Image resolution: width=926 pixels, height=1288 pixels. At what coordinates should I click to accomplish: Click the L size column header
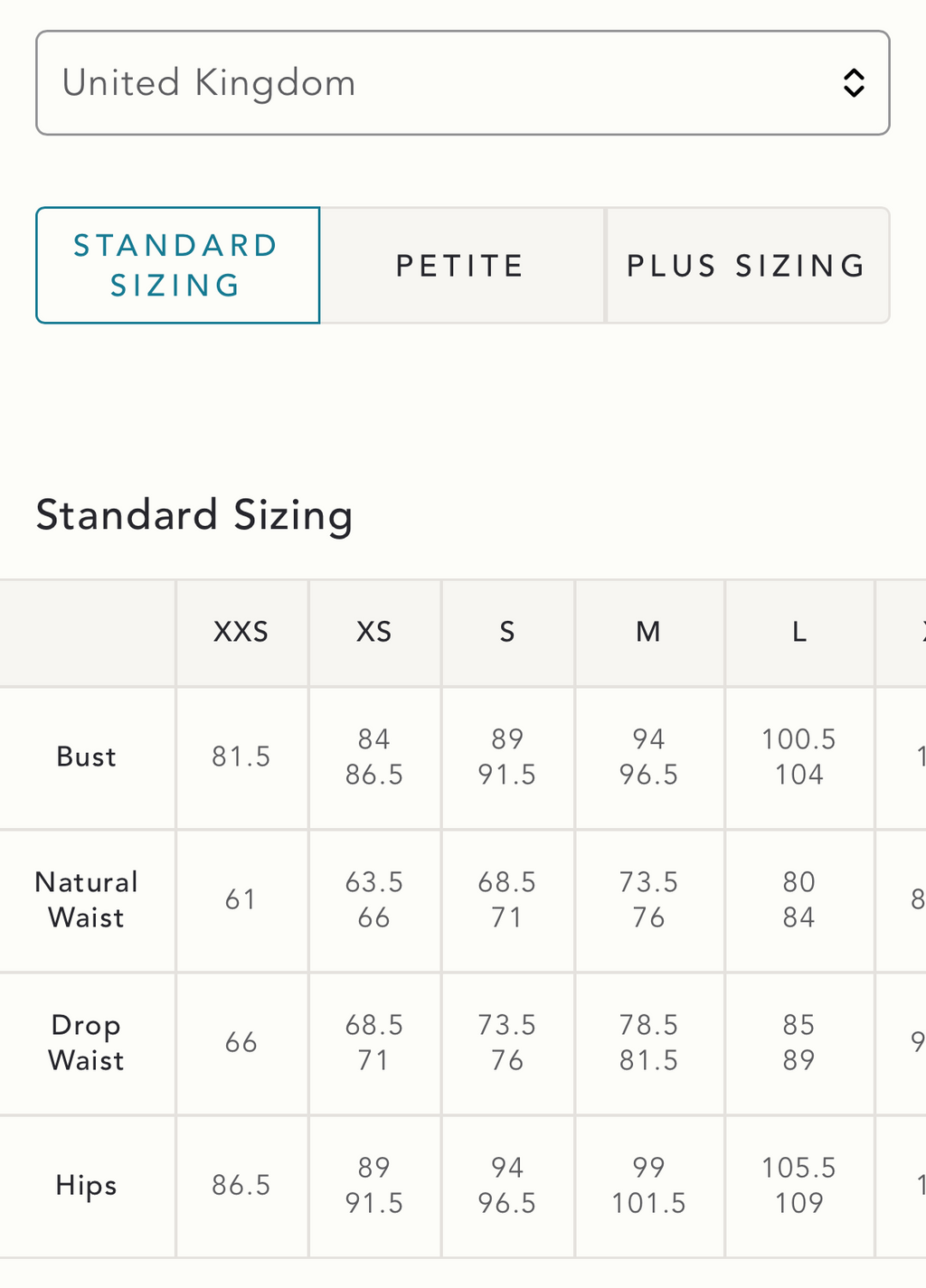tap(799, 632)
